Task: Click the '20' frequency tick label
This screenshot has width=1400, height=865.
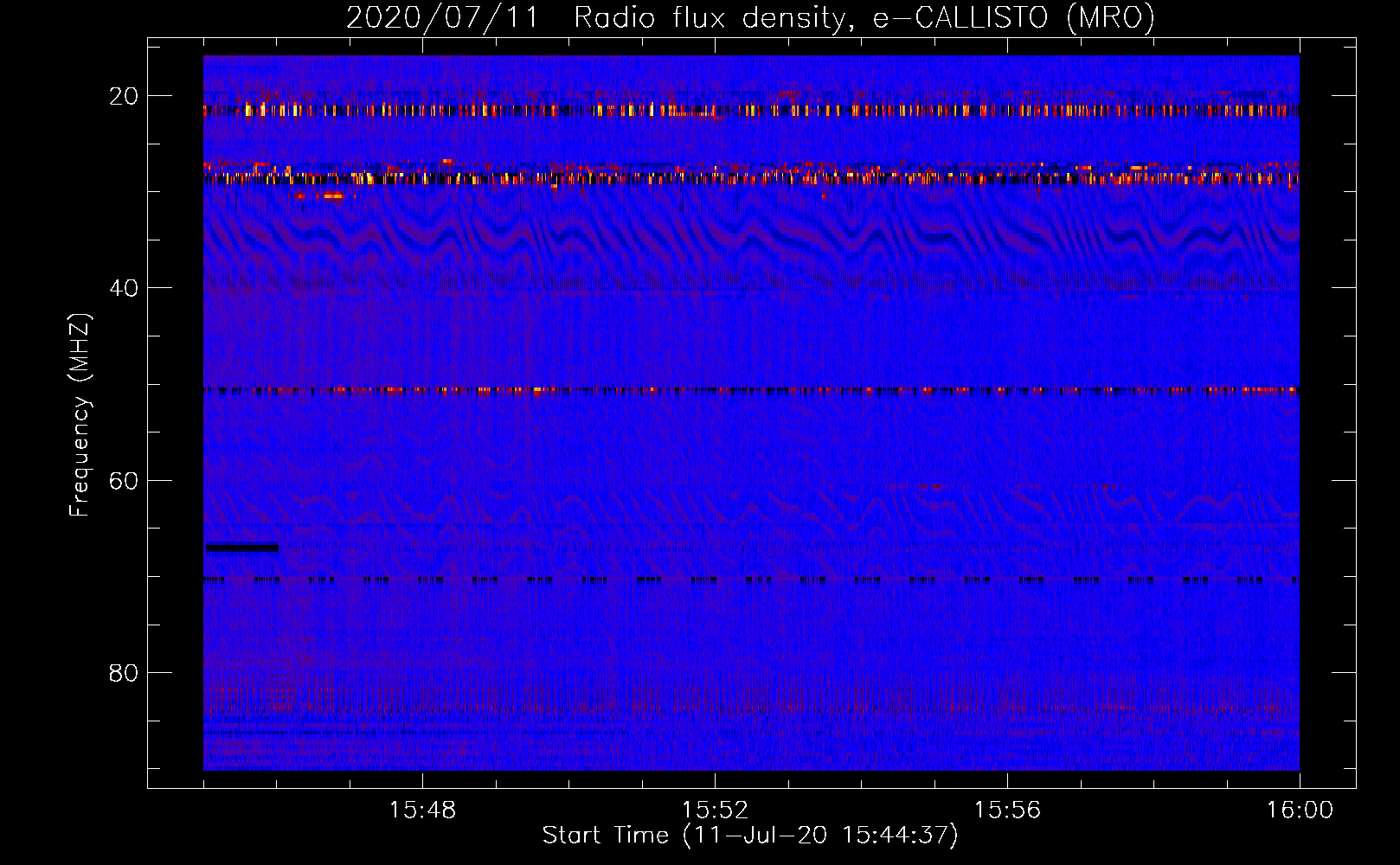Action: tap(124, 96)
